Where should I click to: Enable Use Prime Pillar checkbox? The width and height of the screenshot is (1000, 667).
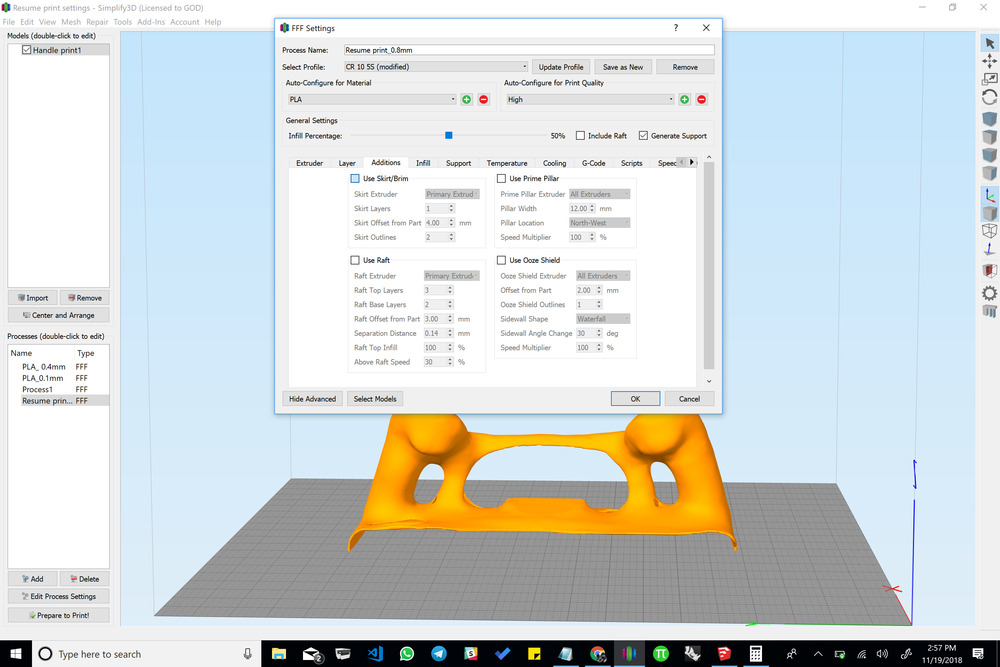click(x=501, y=179)
